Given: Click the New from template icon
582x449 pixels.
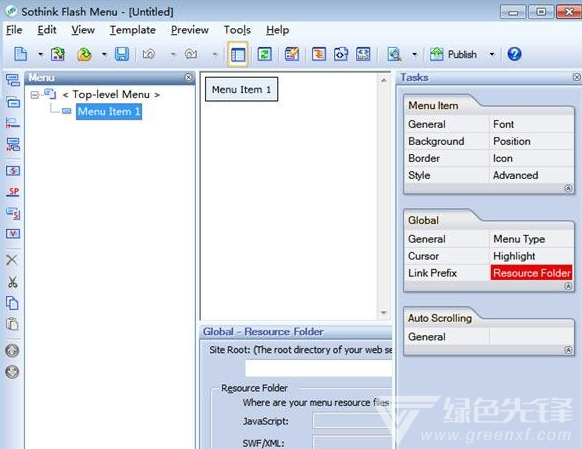Looking at the screenshot, I should [58, 54].
